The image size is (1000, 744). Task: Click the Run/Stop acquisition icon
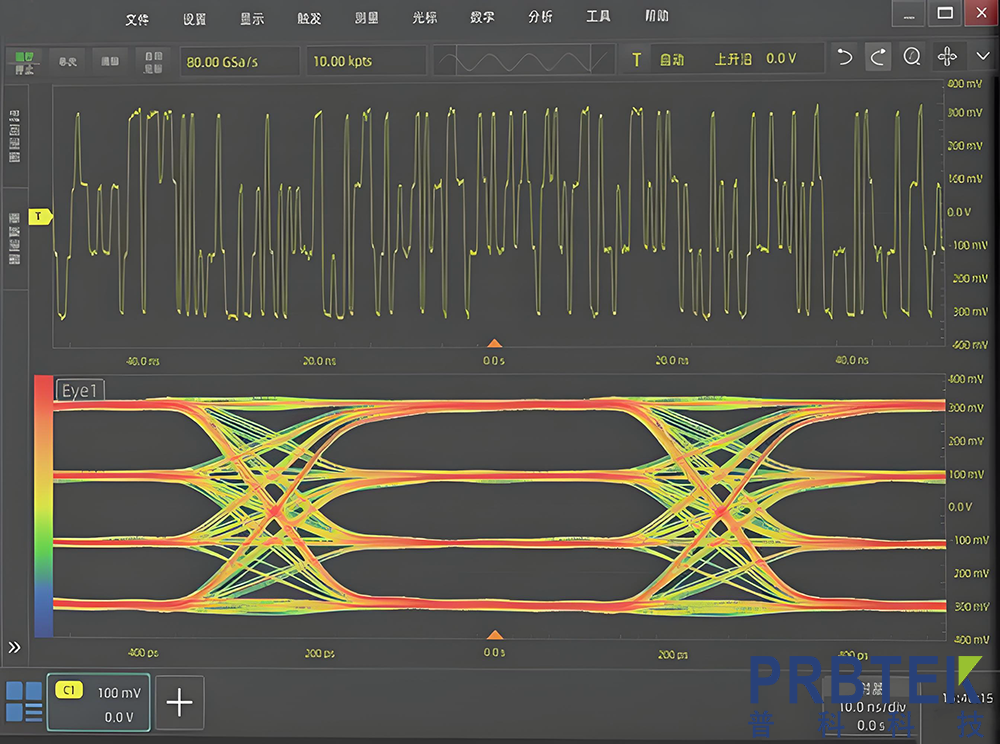(x=23, y=61)
